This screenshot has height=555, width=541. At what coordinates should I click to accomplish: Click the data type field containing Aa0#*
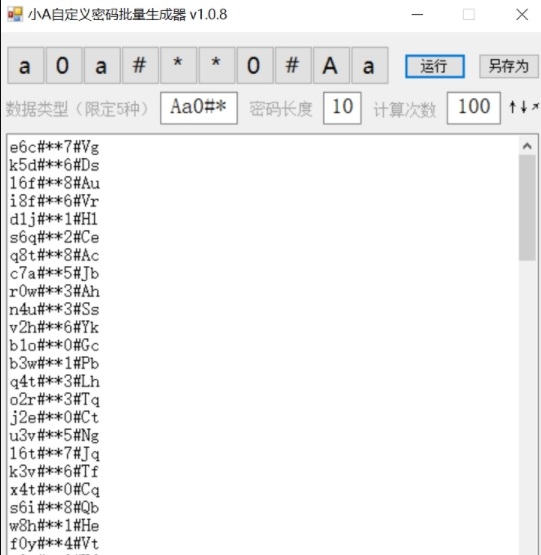point(199,108)
